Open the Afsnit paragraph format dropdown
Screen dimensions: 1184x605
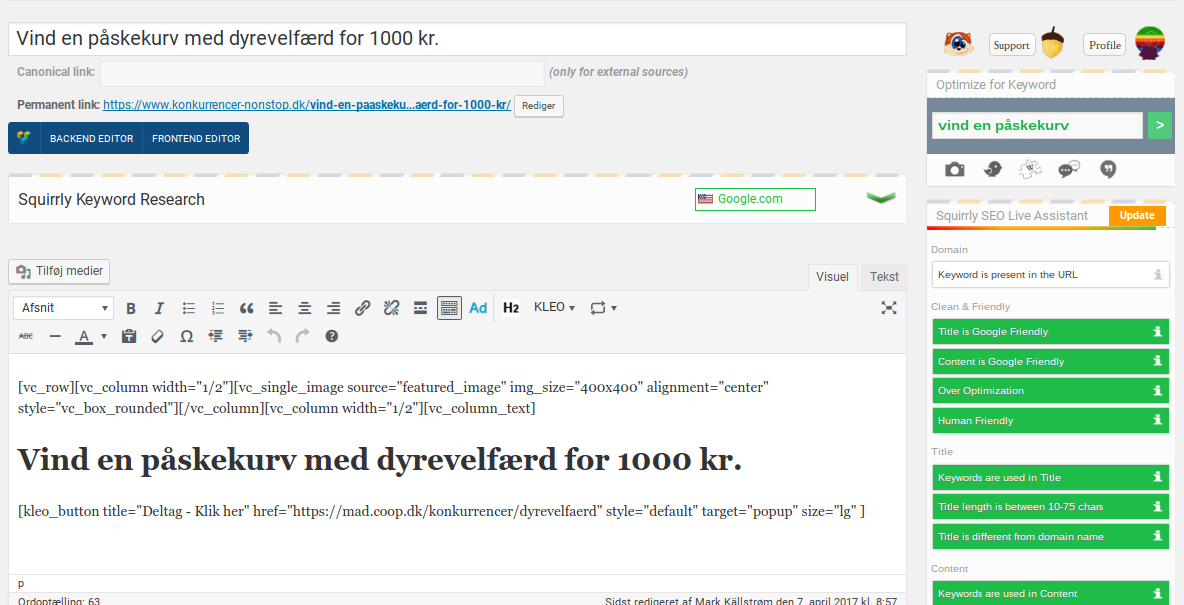[63, 308]
